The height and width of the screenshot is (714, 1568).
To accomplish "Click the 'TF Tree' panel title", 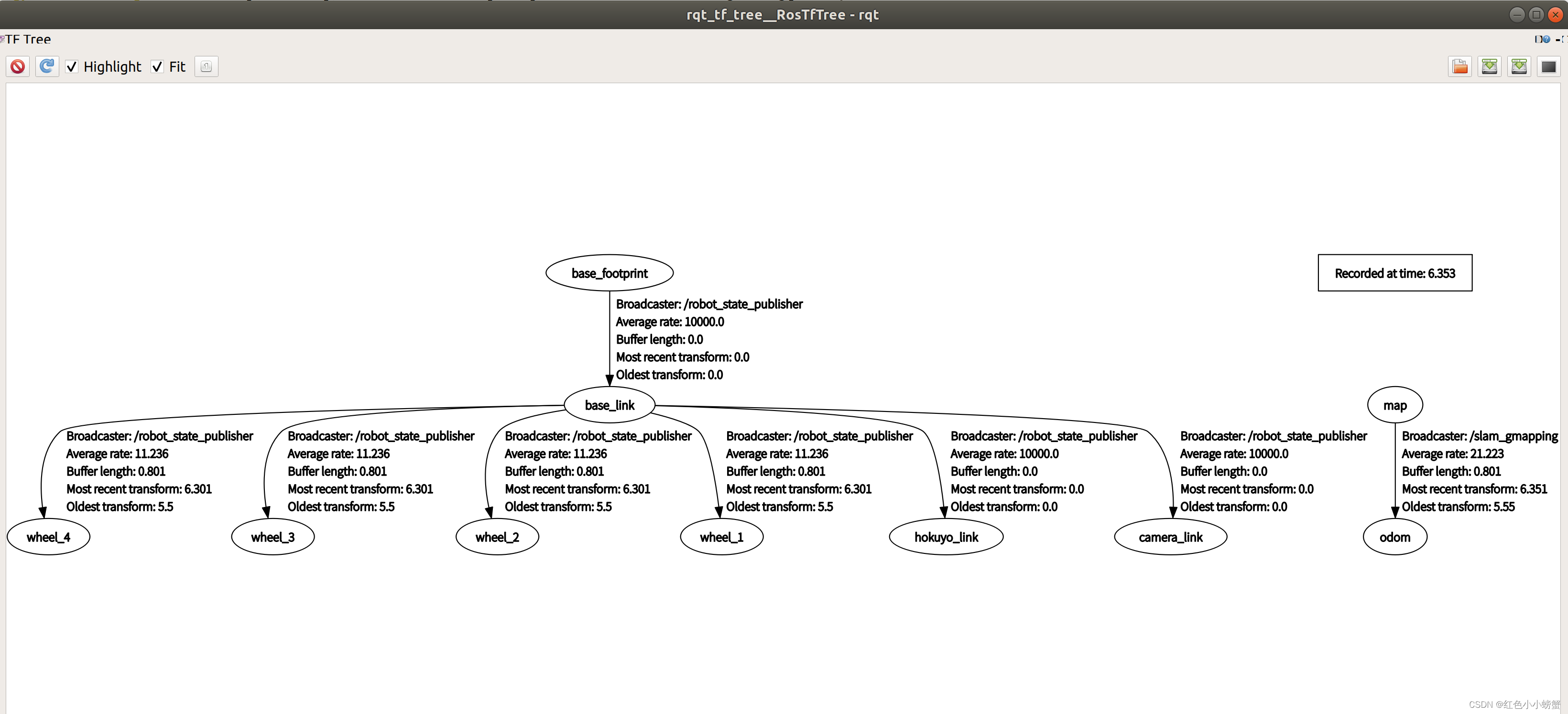I will click(x=27, y=39).
